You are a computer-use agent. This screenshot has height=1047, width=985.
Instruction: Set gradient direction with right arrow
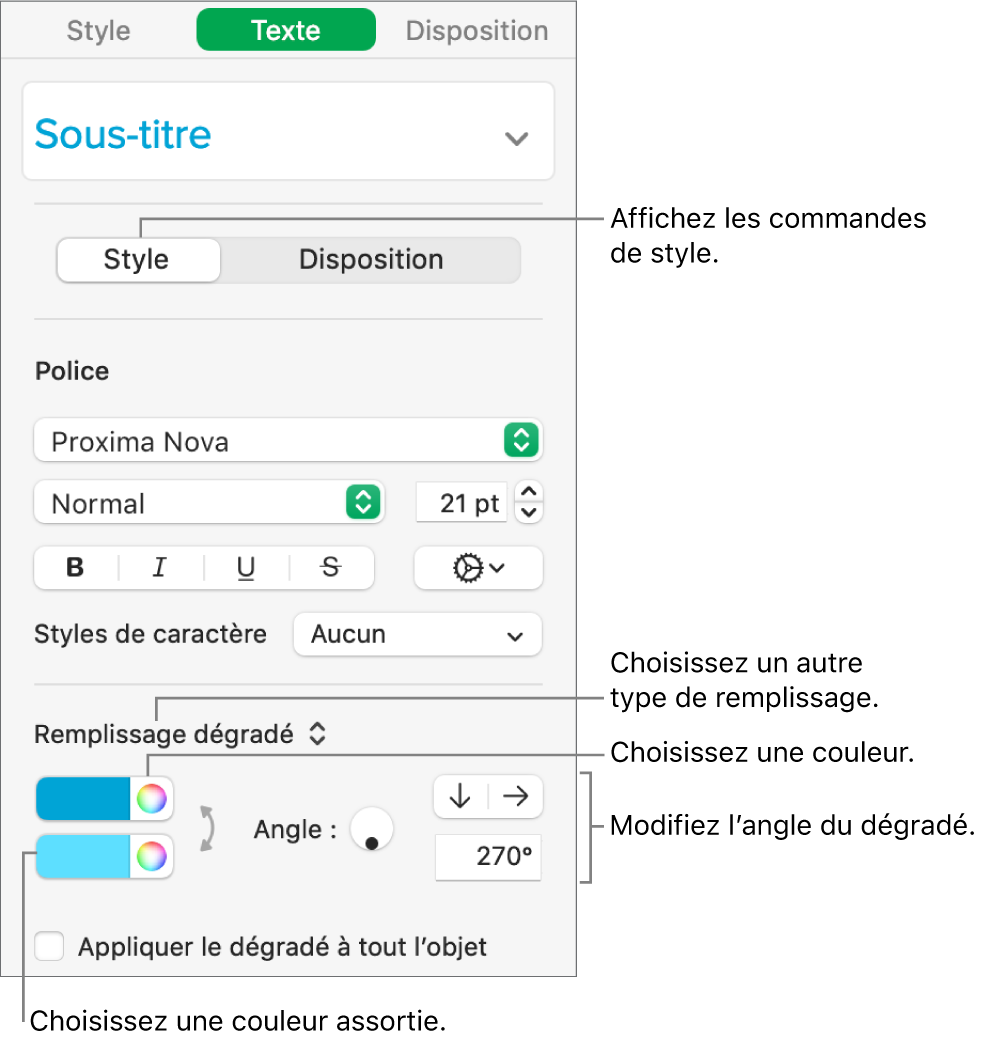pos(516,796)
